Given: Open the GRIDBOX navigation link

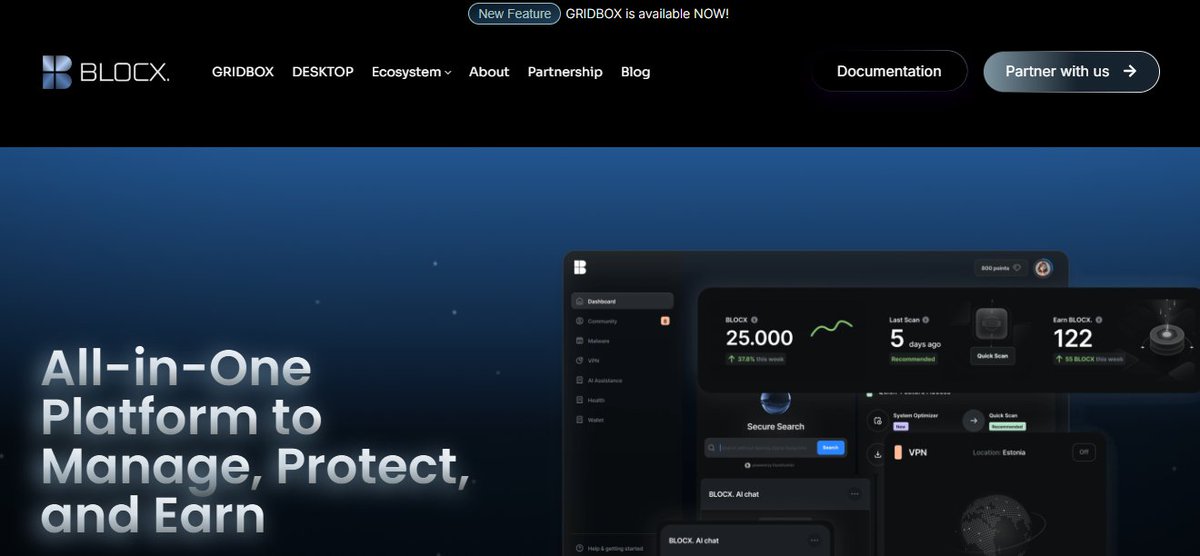Looking at the screenshot, I should point(243,72).
